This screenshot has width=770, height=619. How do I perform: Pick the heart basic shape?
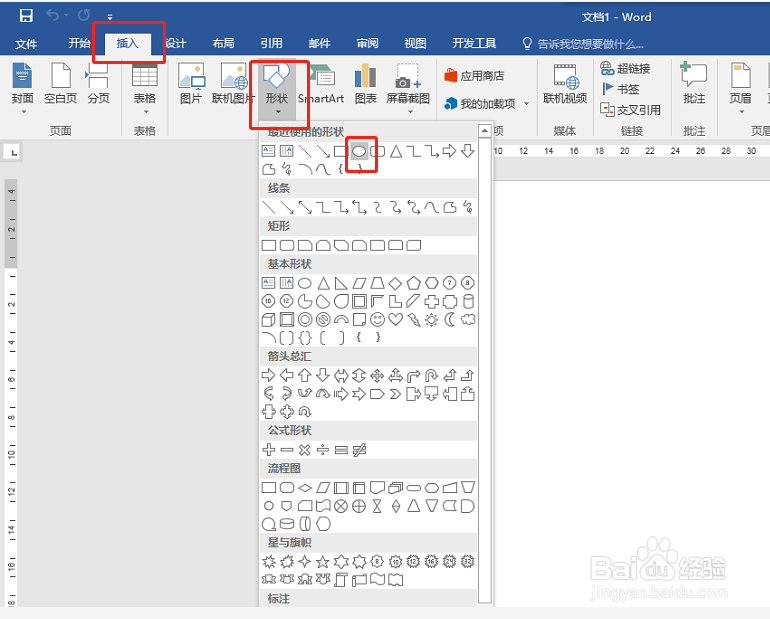(395, 320)
